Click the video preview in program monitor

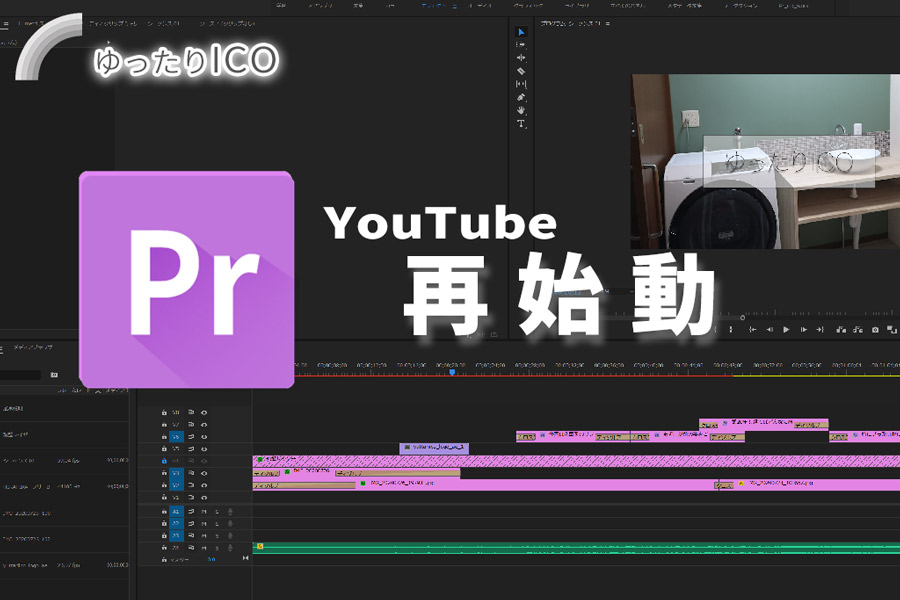pyautogui.click(x=765, y=161)
